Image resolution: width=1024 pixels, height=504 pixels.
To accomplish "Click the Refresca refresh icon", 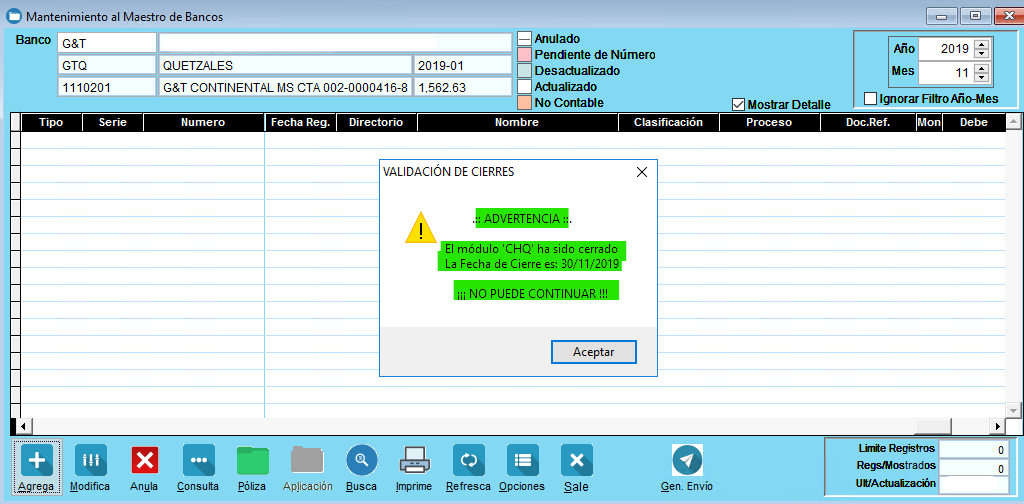I will pos(468,460).
